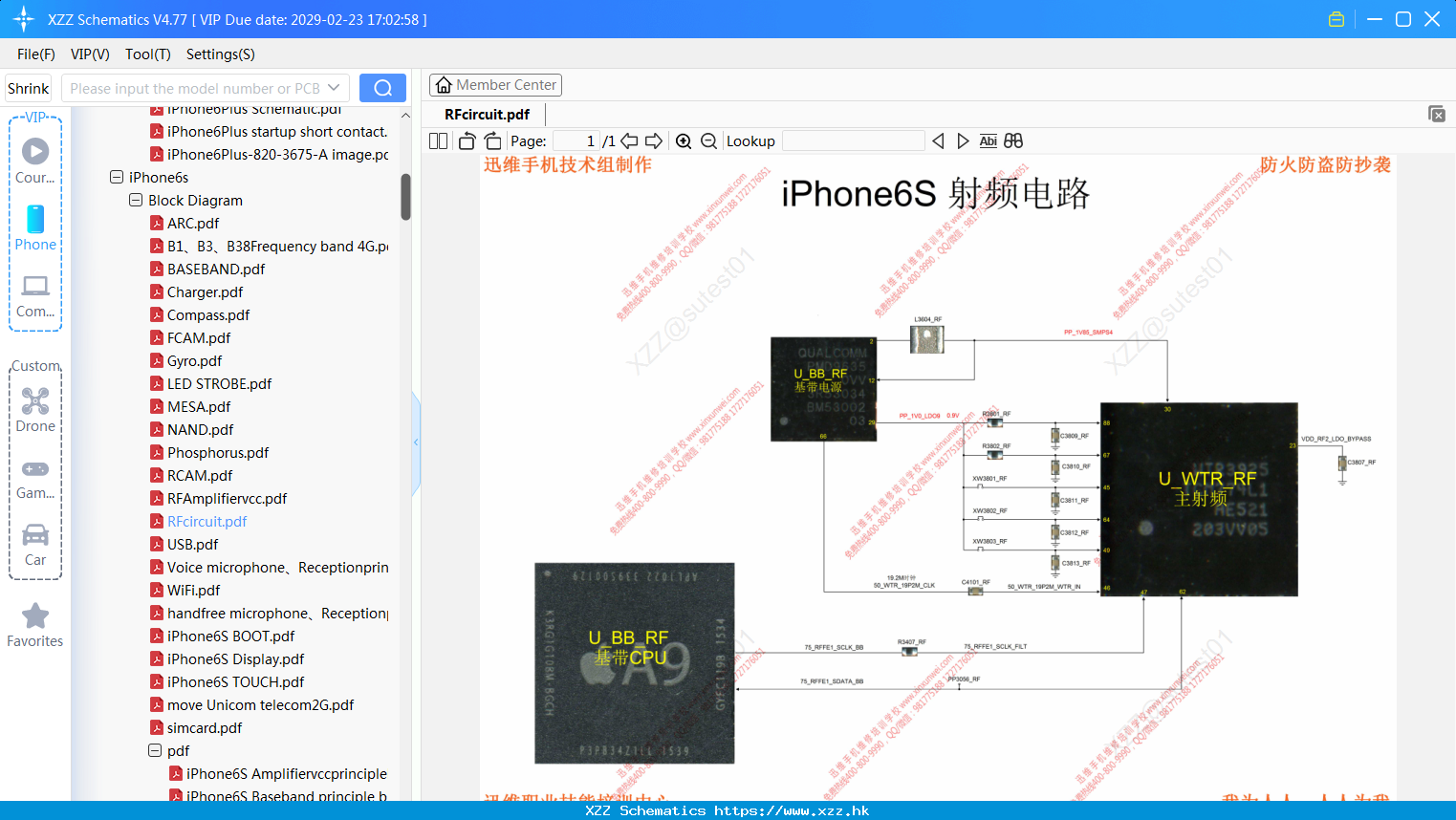1456x820 pixels.
Task: Go to the next page arrow
Action: [x=654, y=141]
